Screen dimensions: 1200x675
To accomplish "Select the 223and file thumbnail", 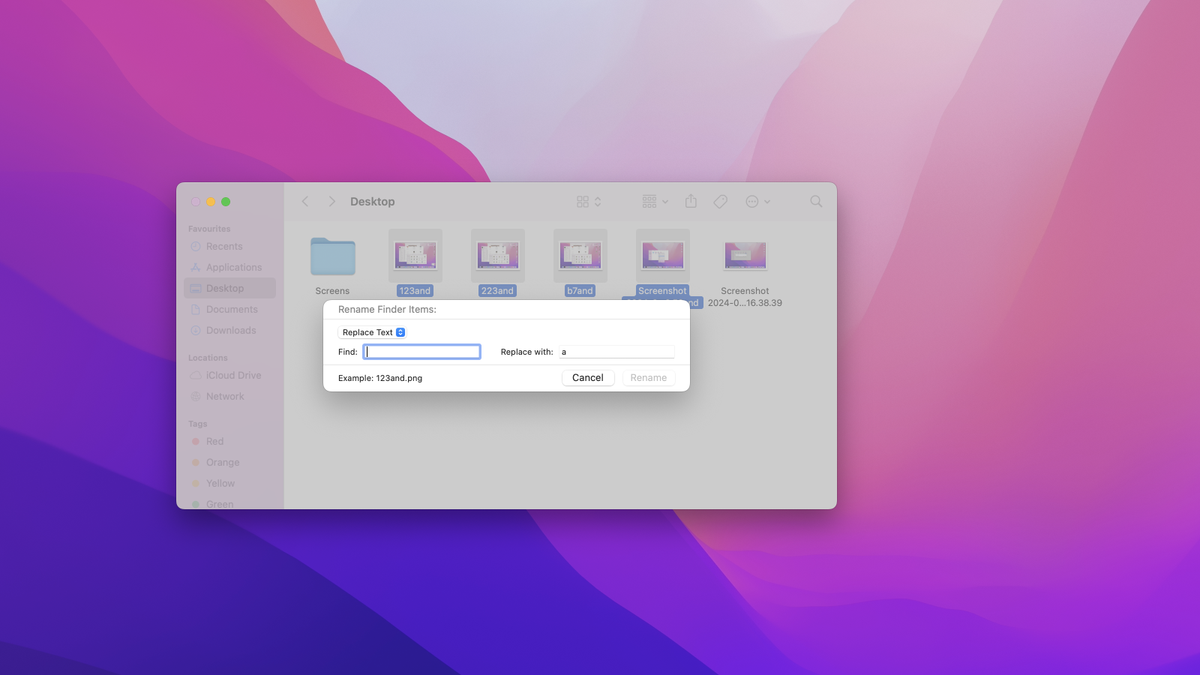I will click(x=498, y=256).
